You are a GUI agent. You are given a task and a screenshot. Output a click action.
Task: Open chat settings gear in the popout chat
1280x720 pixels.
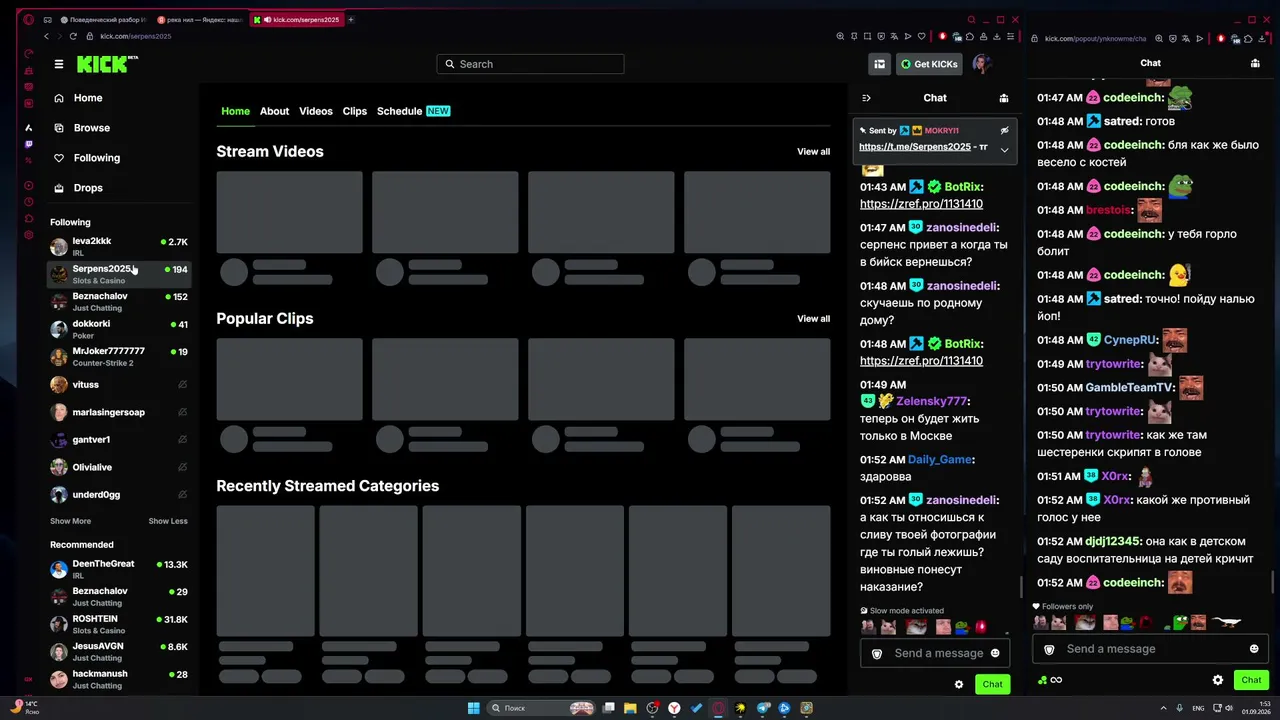[1218, 680]
